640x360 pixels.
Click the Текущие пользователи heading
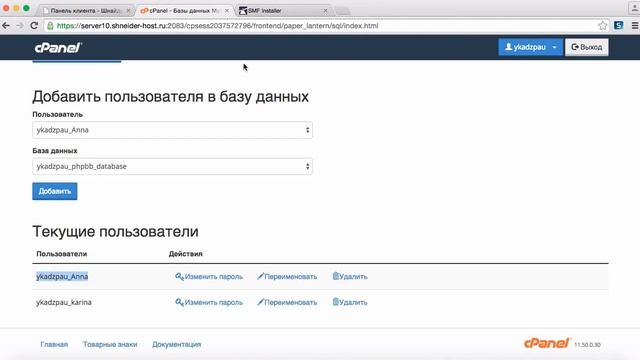[116, 231]
